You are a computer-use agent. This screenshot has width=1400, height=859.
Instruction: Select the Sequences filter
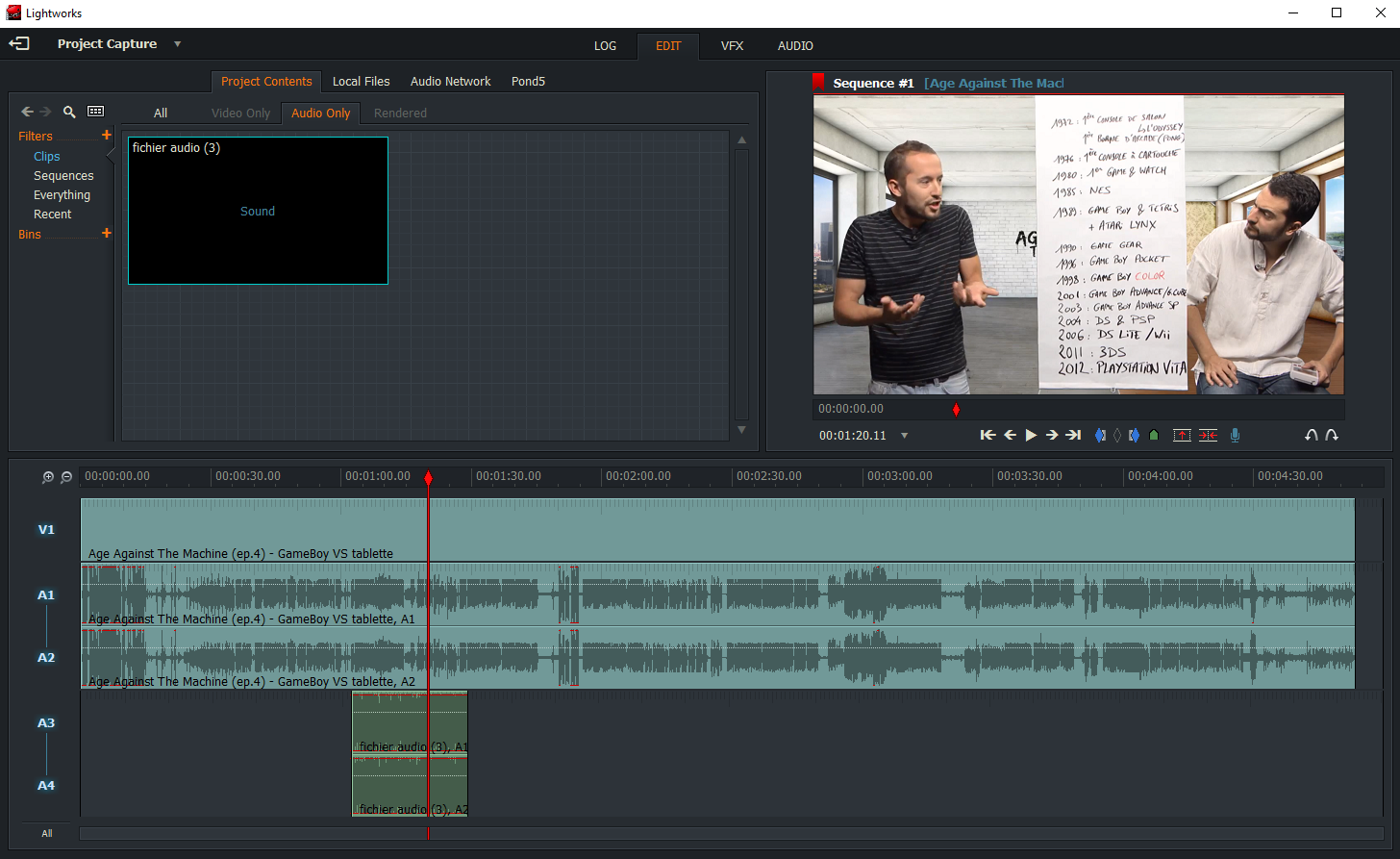click(63, 176)
